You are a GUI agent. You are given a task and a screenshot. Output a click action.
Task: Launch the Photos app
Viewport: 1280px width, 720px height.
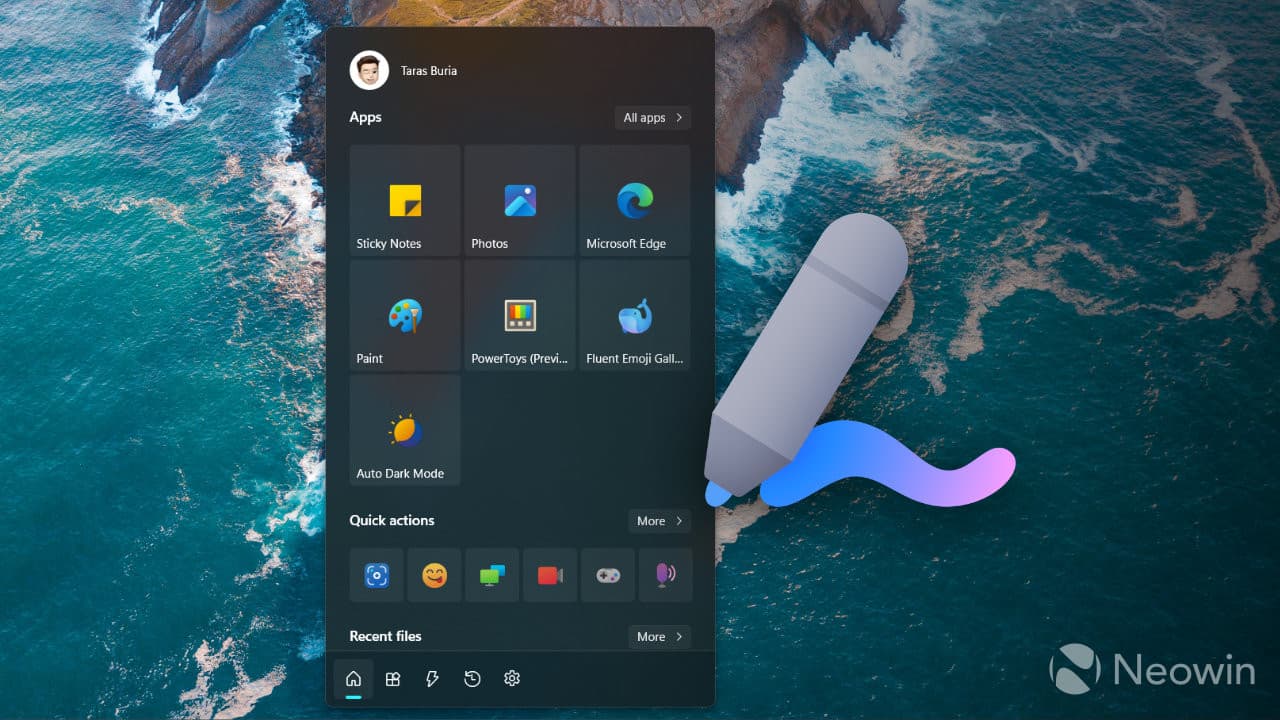pyautogui.click(x=519, y=200)
